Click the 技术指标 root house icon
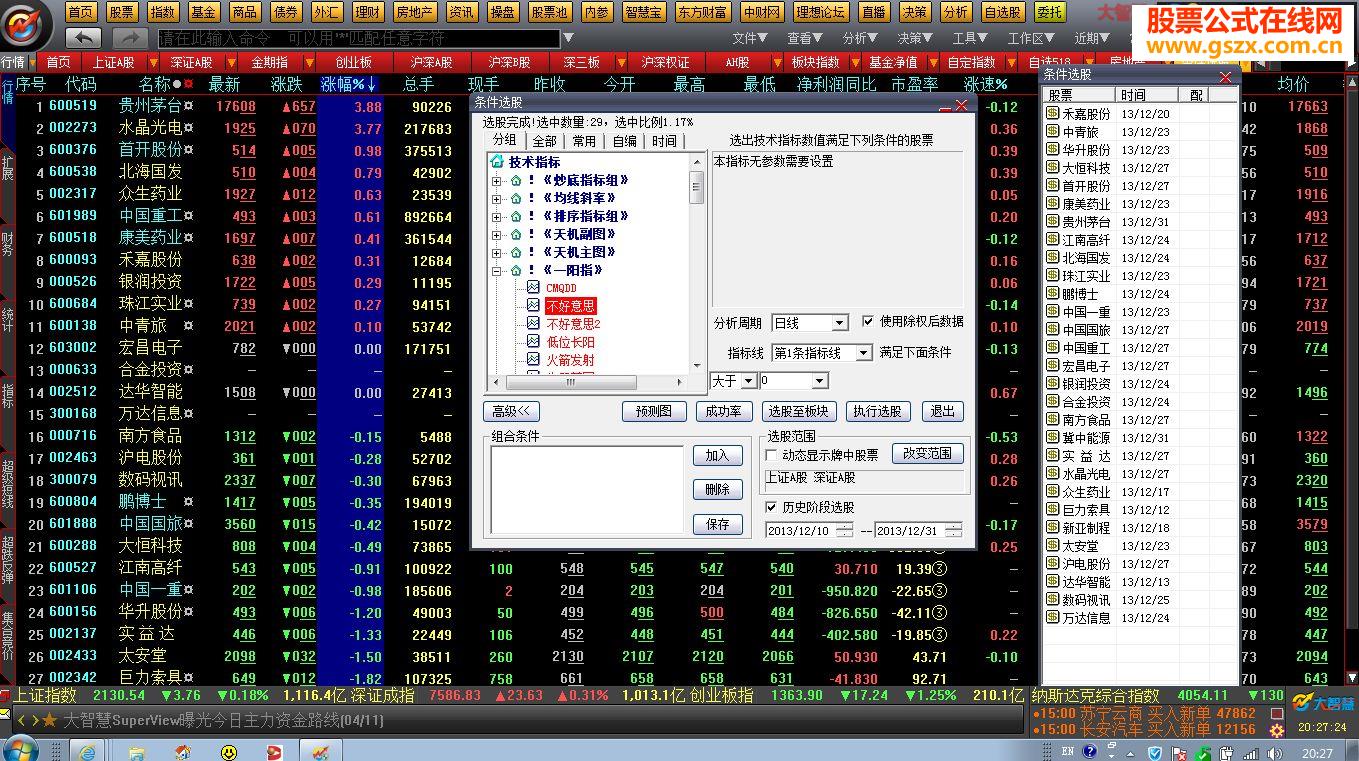This screenshot has height=761, width=1359. [497, 162]
